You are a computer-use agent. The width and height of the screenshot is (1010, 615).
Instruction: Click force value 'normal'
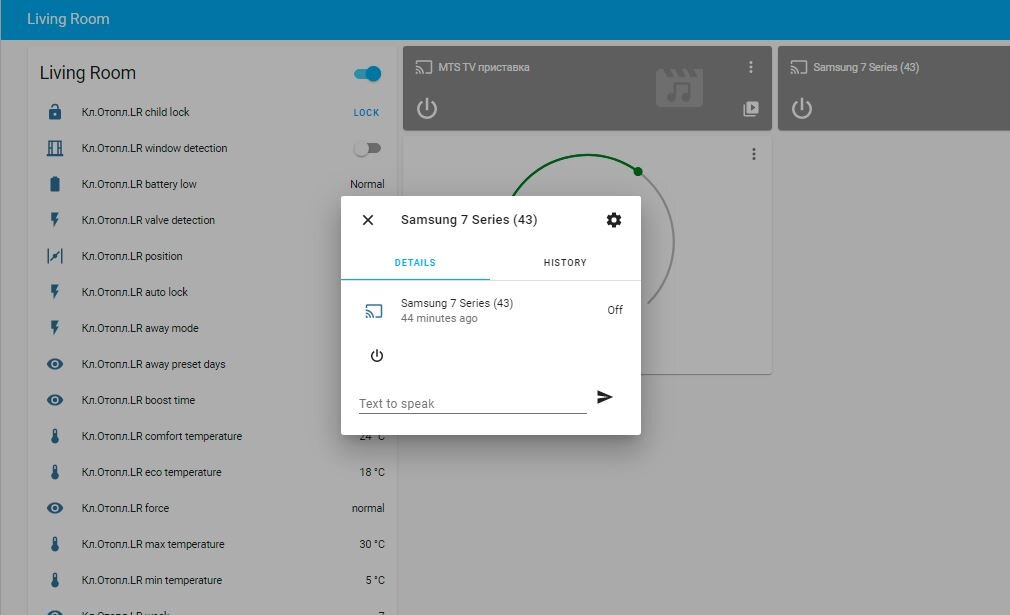368,508
